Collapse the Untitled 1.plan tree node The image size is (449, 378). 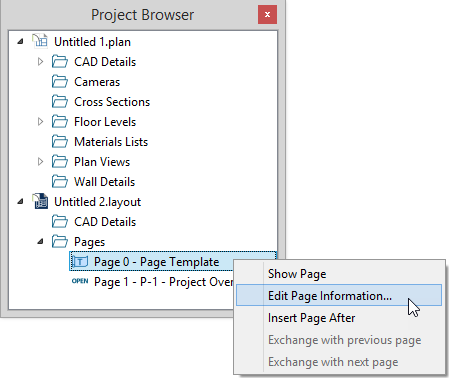click(x=21, y=42)
